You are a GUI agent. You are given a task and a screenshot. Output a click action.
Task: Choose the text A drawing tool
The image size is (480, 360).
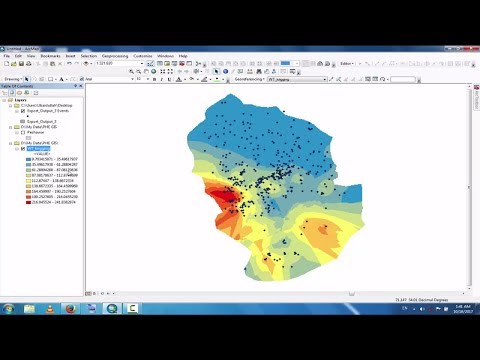coord(61,79)
